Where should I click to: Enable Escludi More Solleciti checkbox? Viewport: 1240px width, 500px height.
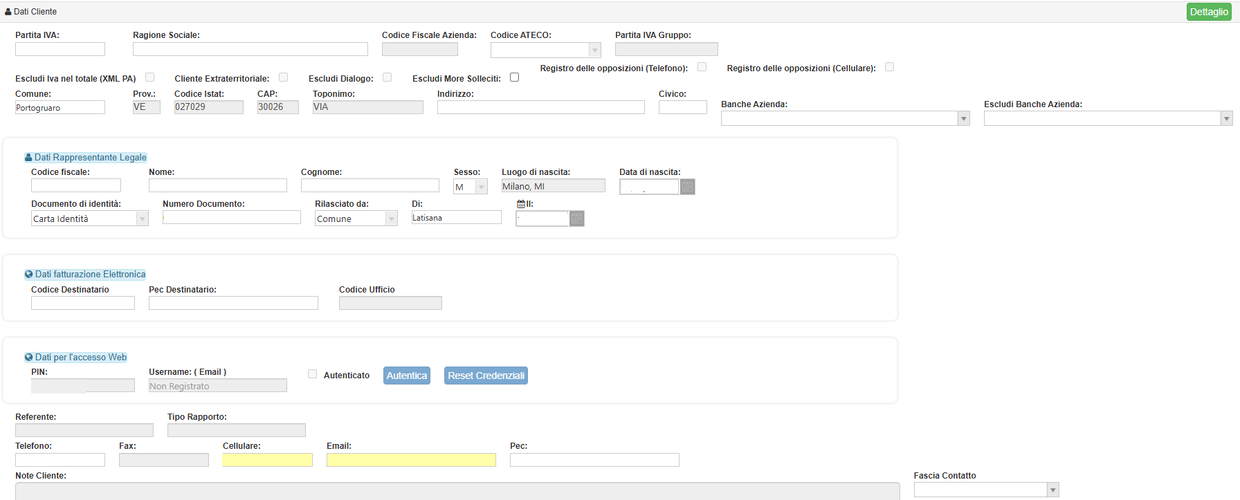tap(515, 77)
